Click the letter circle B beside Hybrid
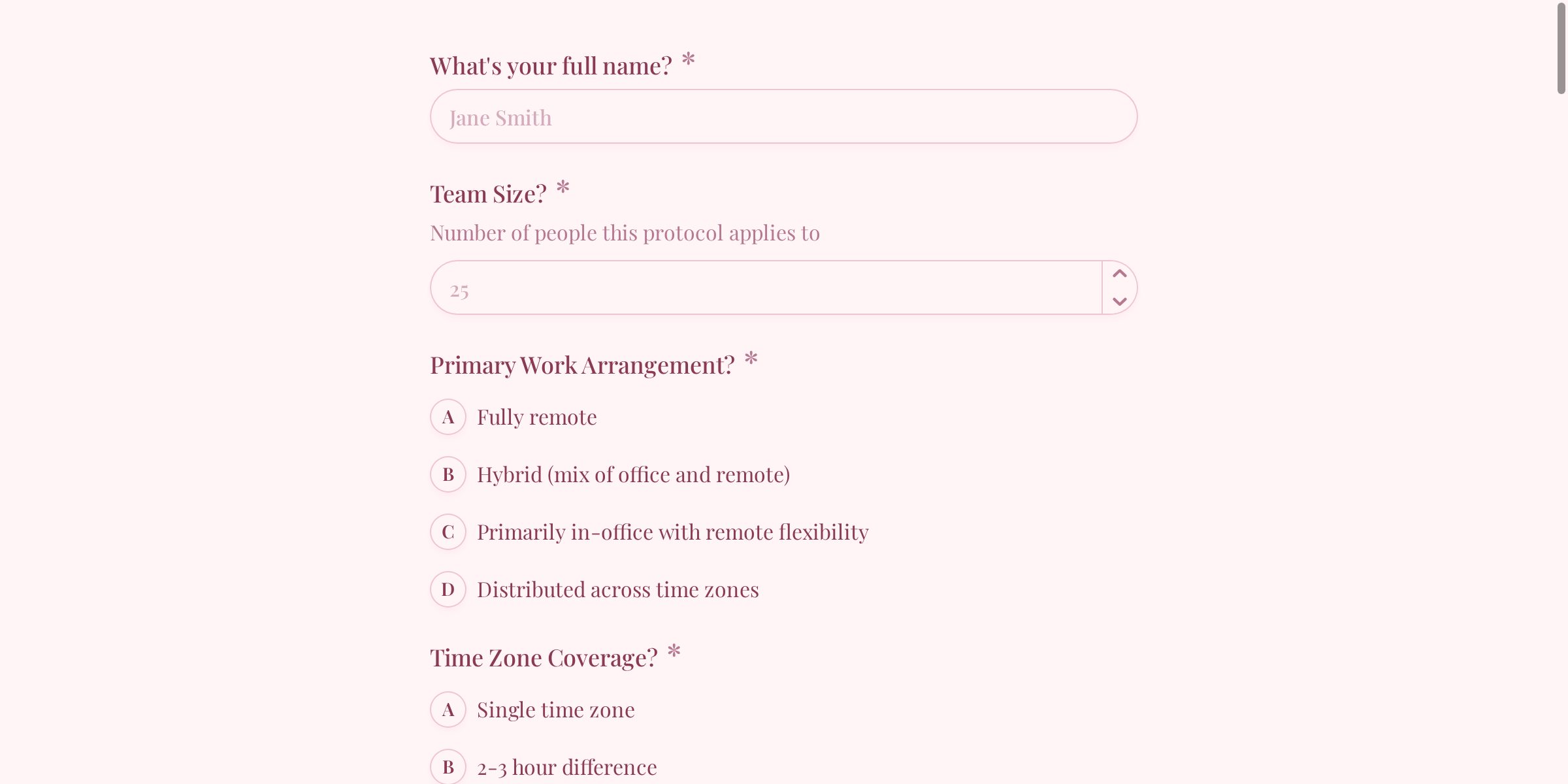 point(448,475)
